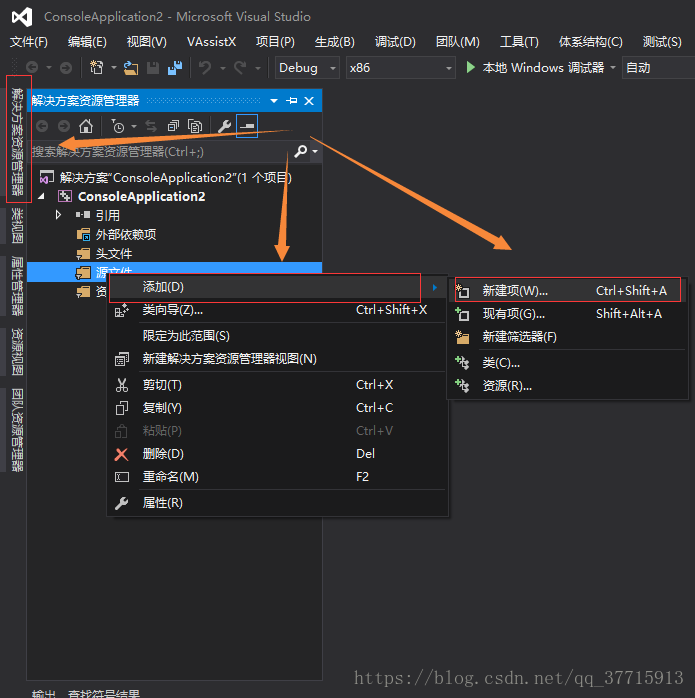
Task: Select 新建解决方案资源管理器视图(N) entry
Action: point(277,359)
